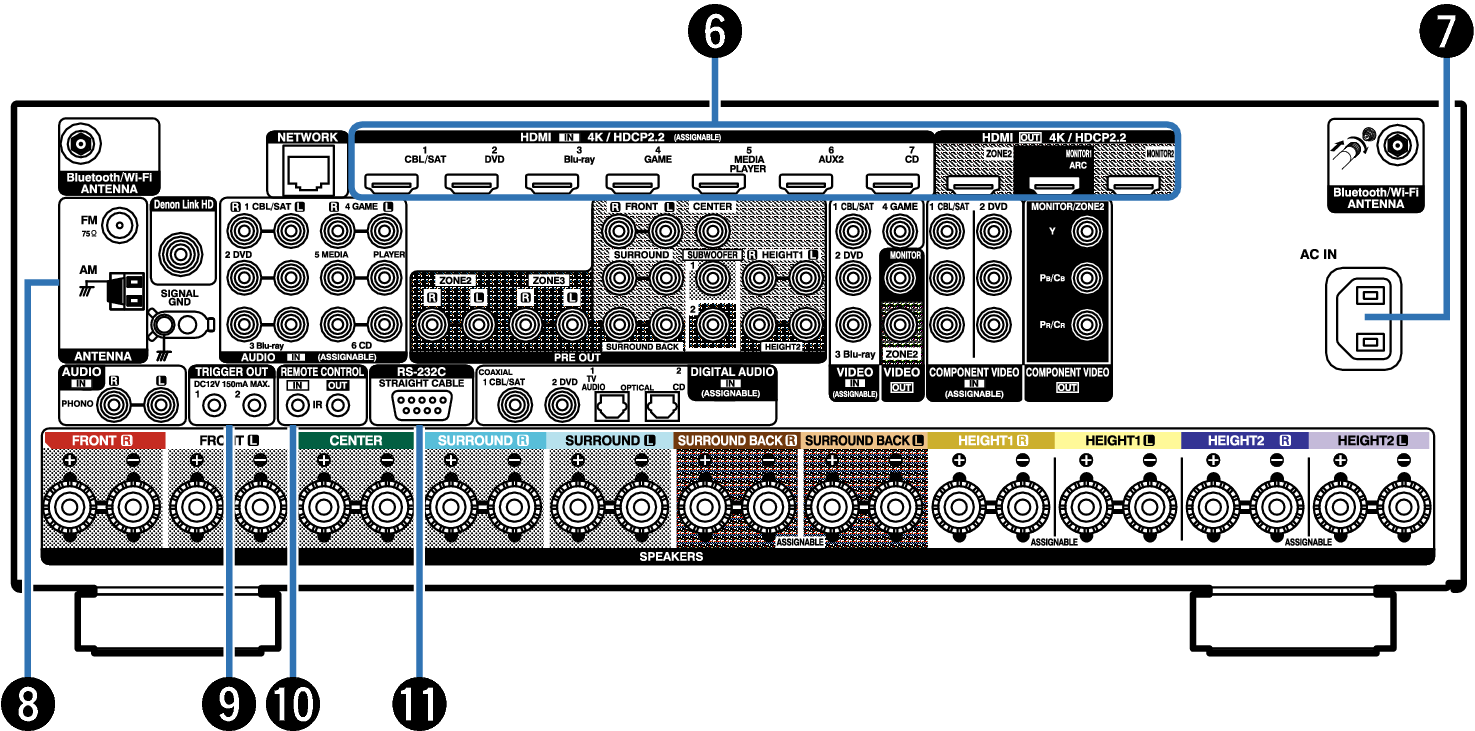
Task: Click the HDMI MONITOR1 ARC output port
Action: pyautogui.click(x=1059, y=183)
